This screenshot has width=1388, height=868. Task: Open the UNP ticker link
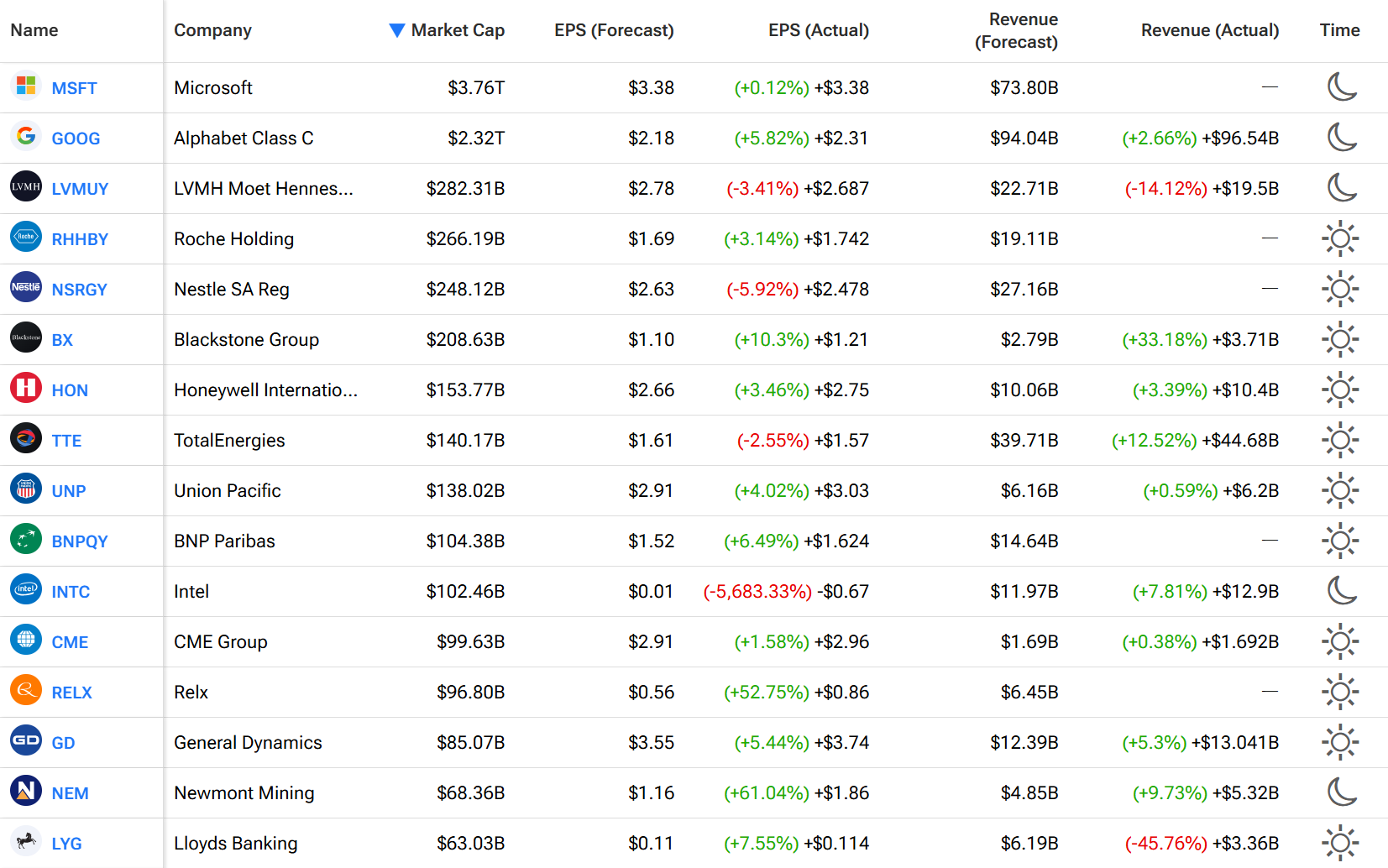point(68,491)
